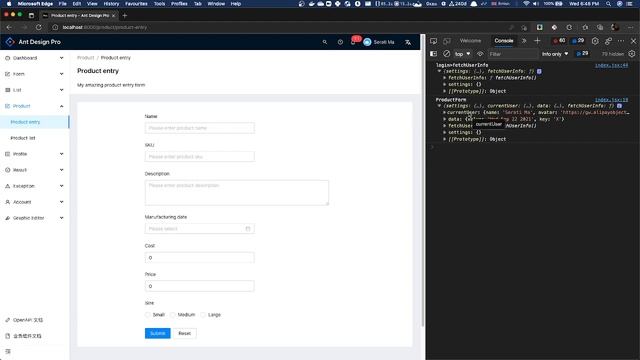
Task: Expand the currentUser object in console
Action: pyautogui.click(x=444, y=112)
